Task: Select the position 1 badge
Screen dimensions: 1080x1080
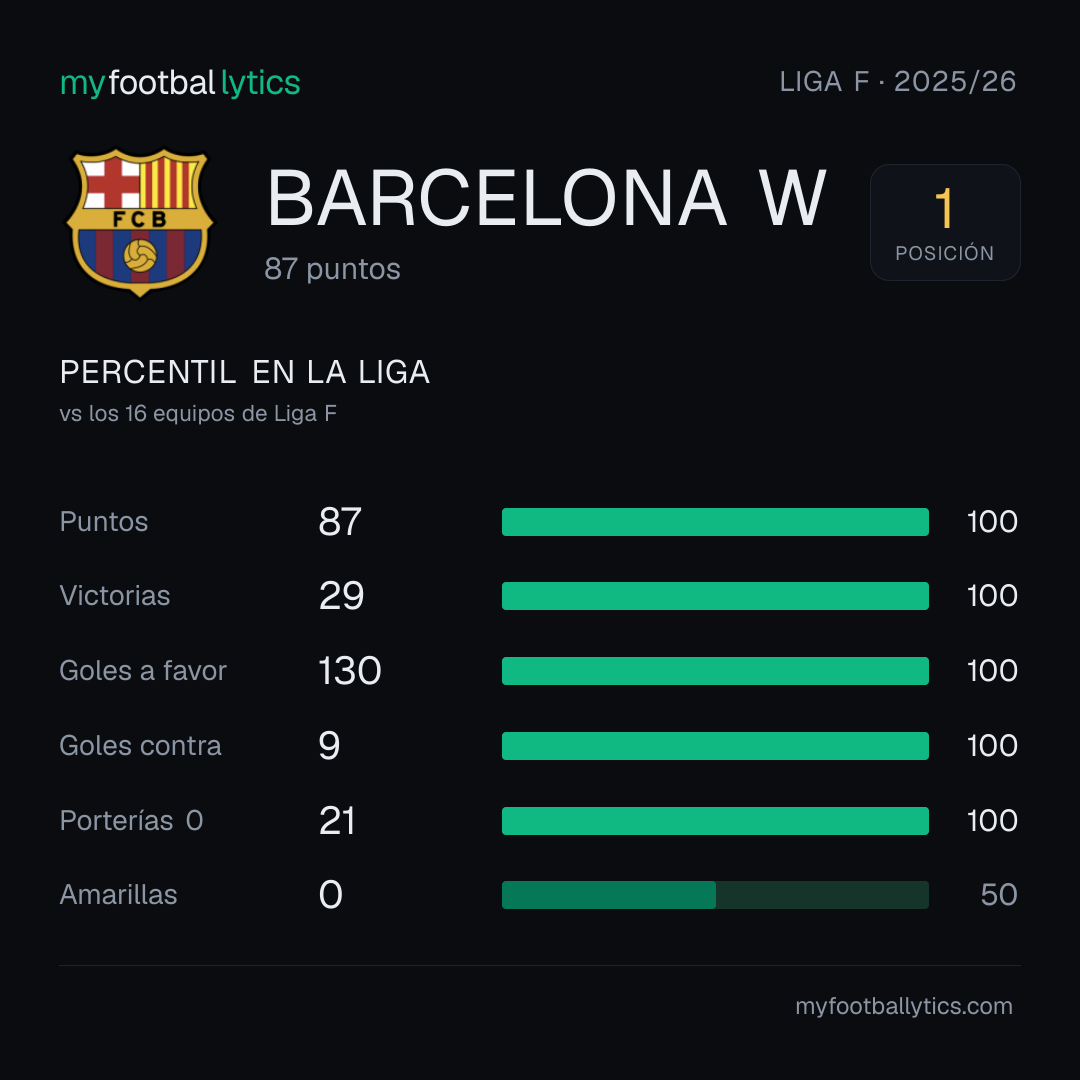Action: (945, 222)
